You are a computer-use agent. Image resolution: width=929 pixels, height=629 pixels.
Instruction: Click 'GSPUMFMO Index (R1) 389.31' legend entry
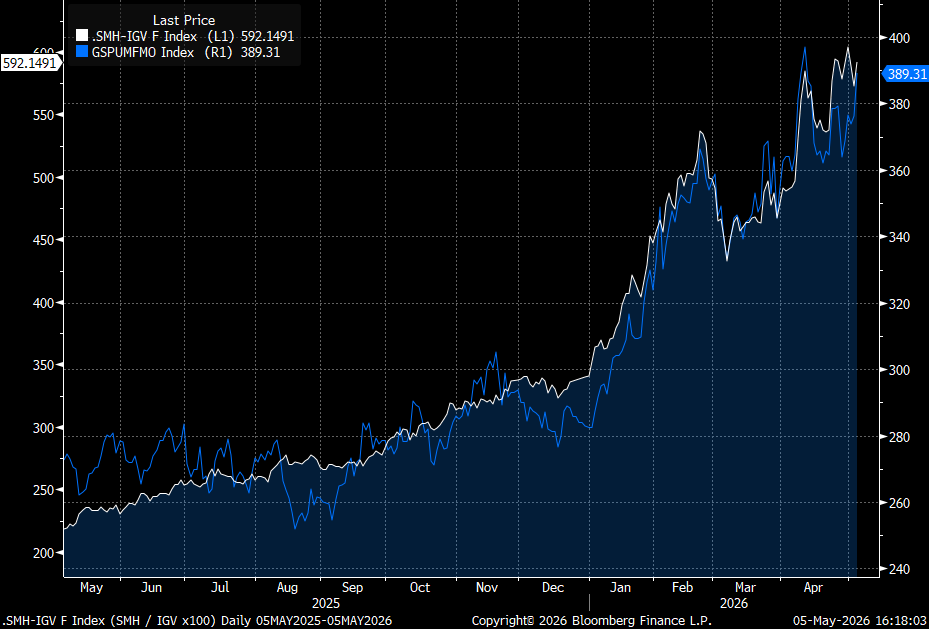[178, 52]
